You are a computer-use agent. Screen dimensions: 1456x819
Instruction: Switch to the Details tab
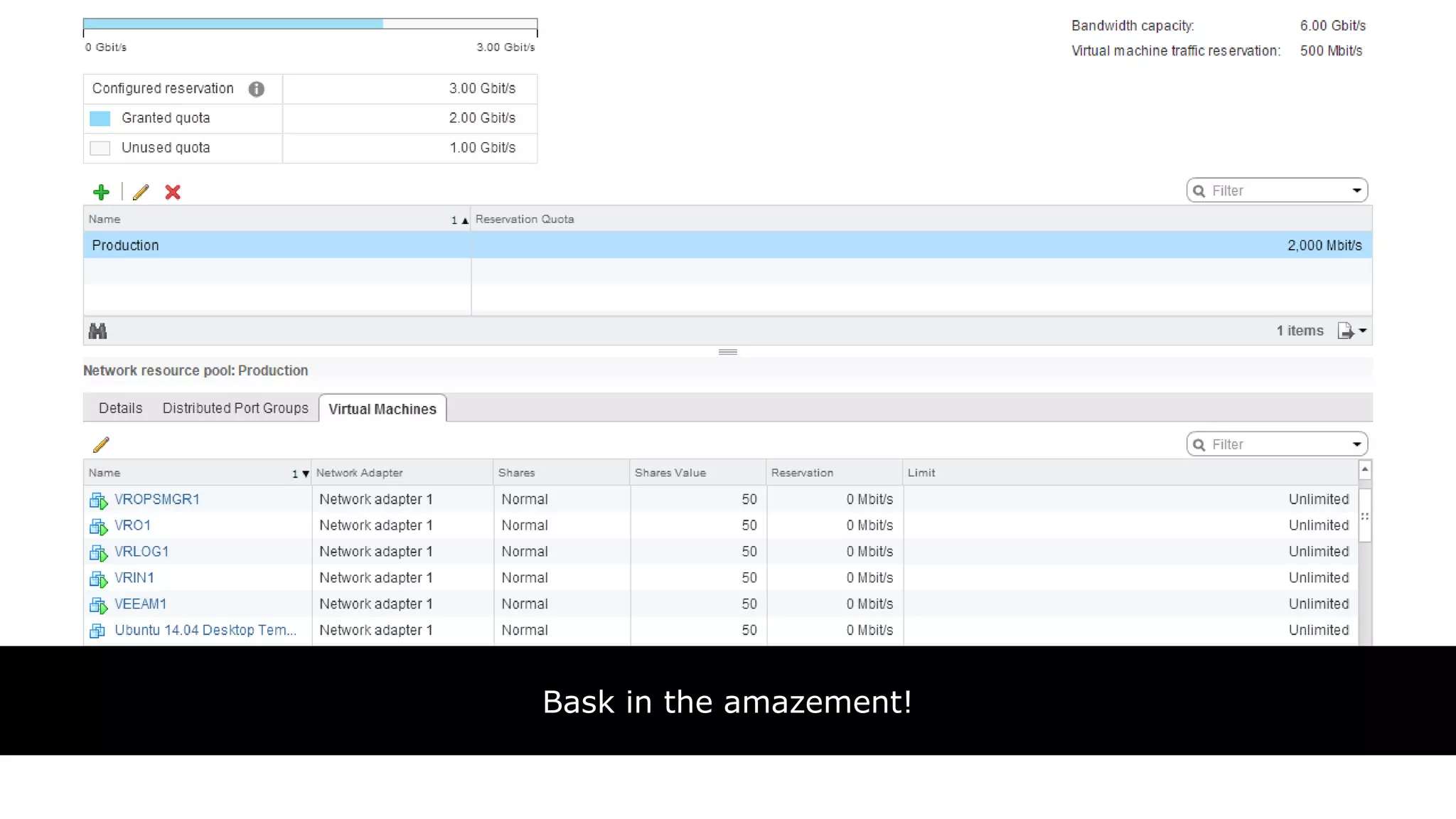point(120,408)
